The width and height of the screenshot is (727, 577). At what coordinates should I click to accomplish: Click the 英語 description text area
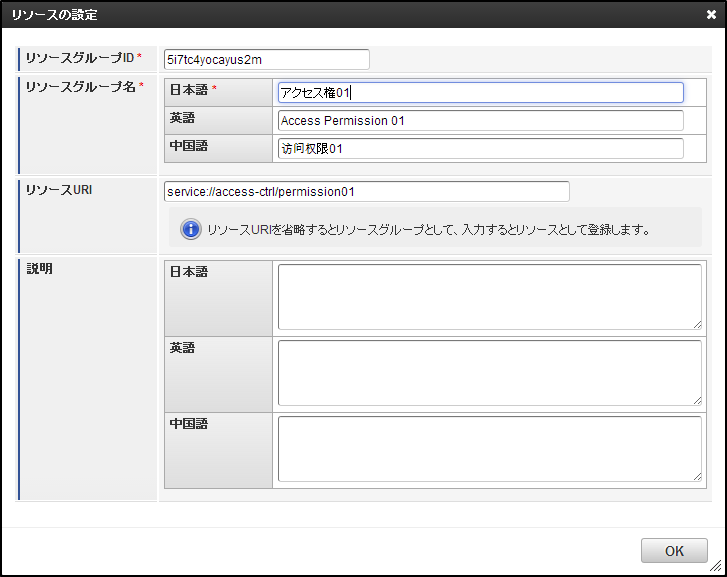click(x=489, y=372)
